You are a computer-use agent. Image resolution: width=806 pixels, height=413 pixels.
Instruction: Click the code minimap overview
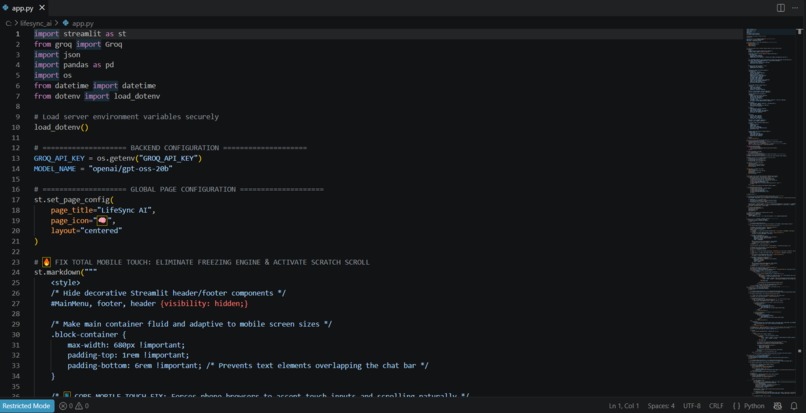click(x=770, y=212)
